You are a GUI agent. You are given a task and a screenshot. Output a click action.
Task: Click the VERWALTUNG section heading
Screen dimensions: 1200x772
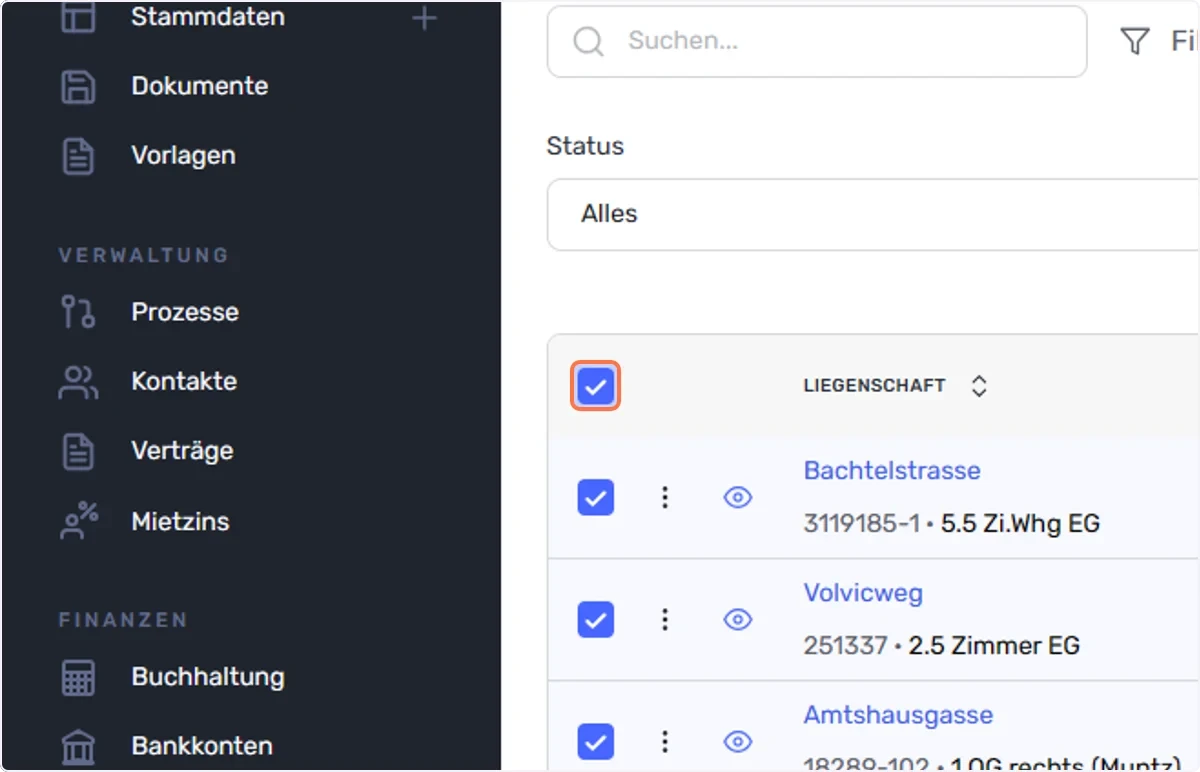pos(144,255)
